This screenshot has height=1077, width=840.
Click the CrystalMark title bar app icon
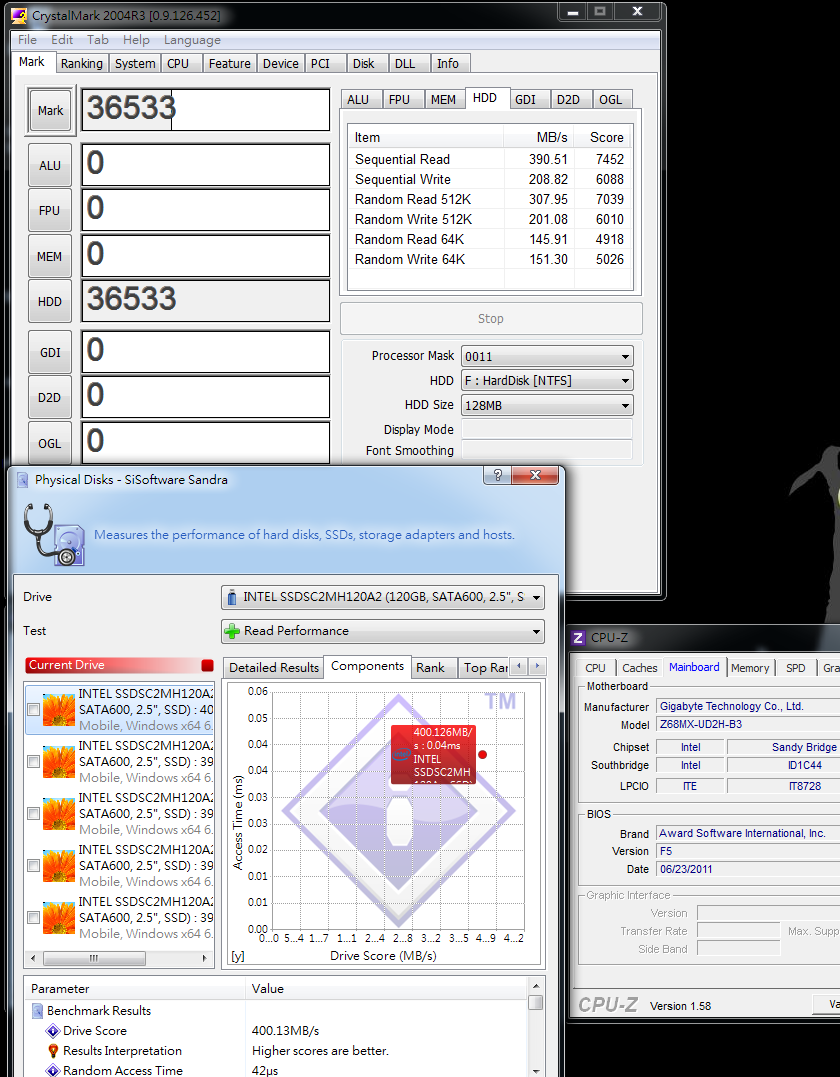coord(19,14)
